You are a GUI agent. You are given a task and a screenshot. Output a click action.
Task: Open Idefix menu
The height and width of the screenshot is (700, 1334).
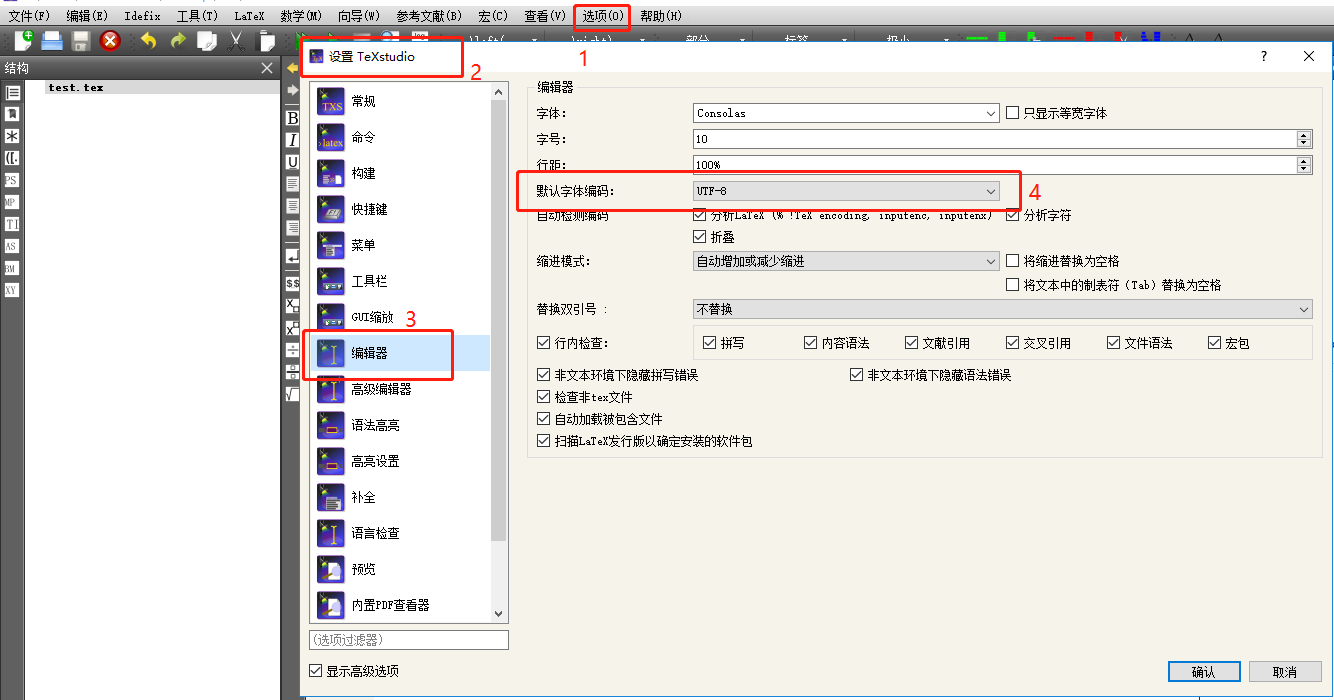pyautogui.click(x=143, y=16)
